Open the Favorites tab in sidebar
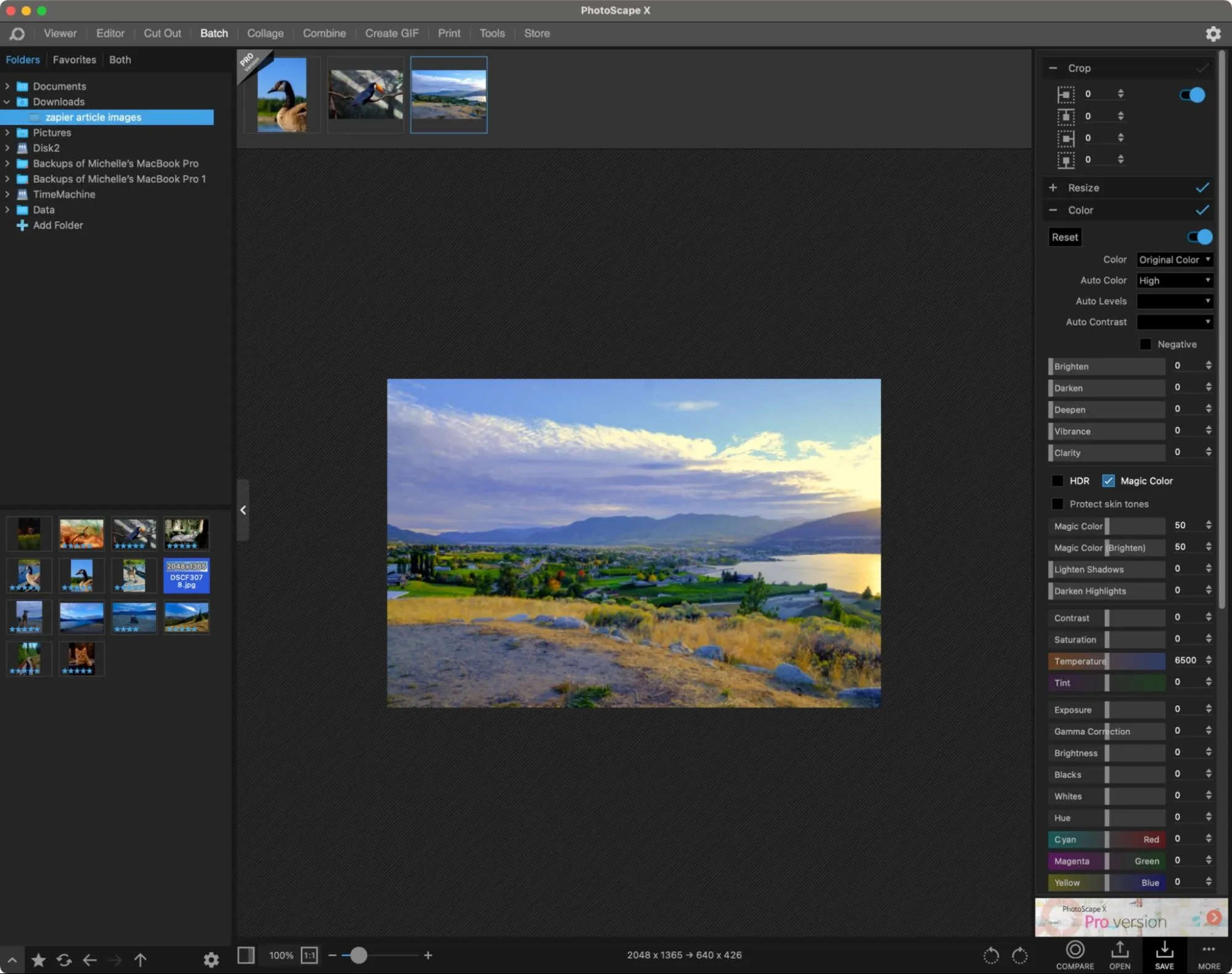This screenshot has width=1232, height=974. click(x=74, y=59)
